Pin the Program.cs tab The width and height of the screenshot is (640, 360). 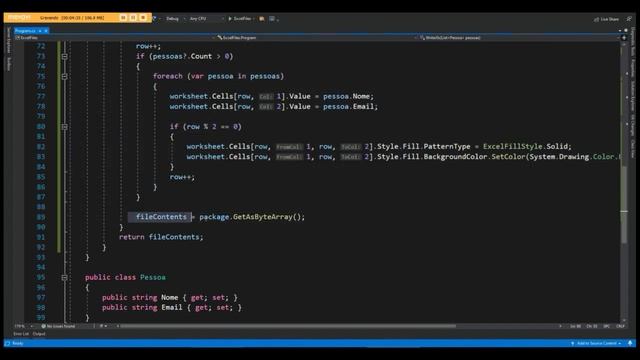(x=40, y=31)
